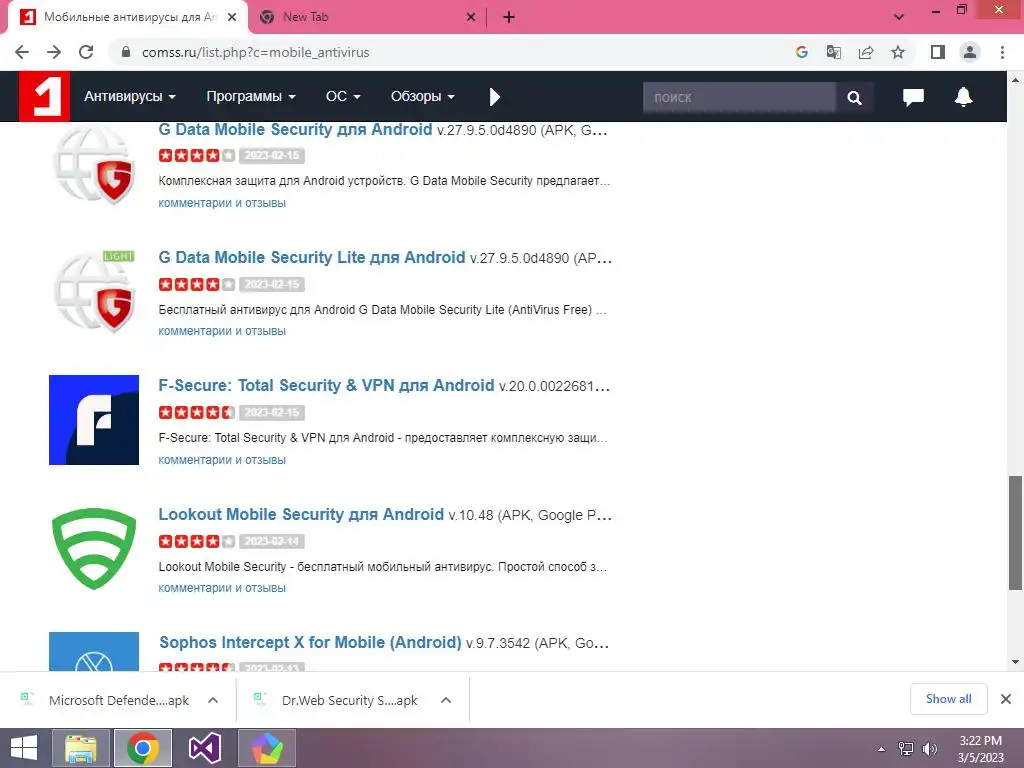Image resolution: width=1024 pixels, height=768 pixels.
Task: View site security padlock info
Action: coord(126,52)
